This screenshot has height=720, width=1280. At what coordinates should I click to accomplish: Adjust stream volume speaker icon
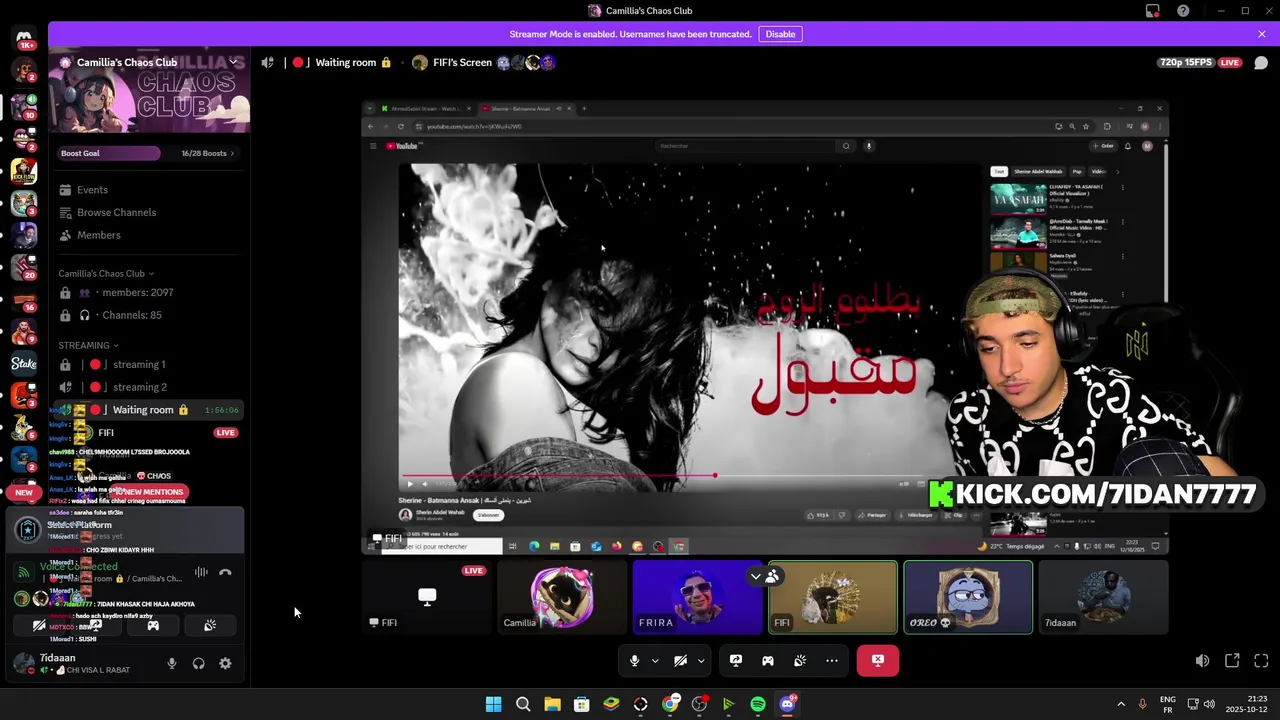pos(1202,660)
